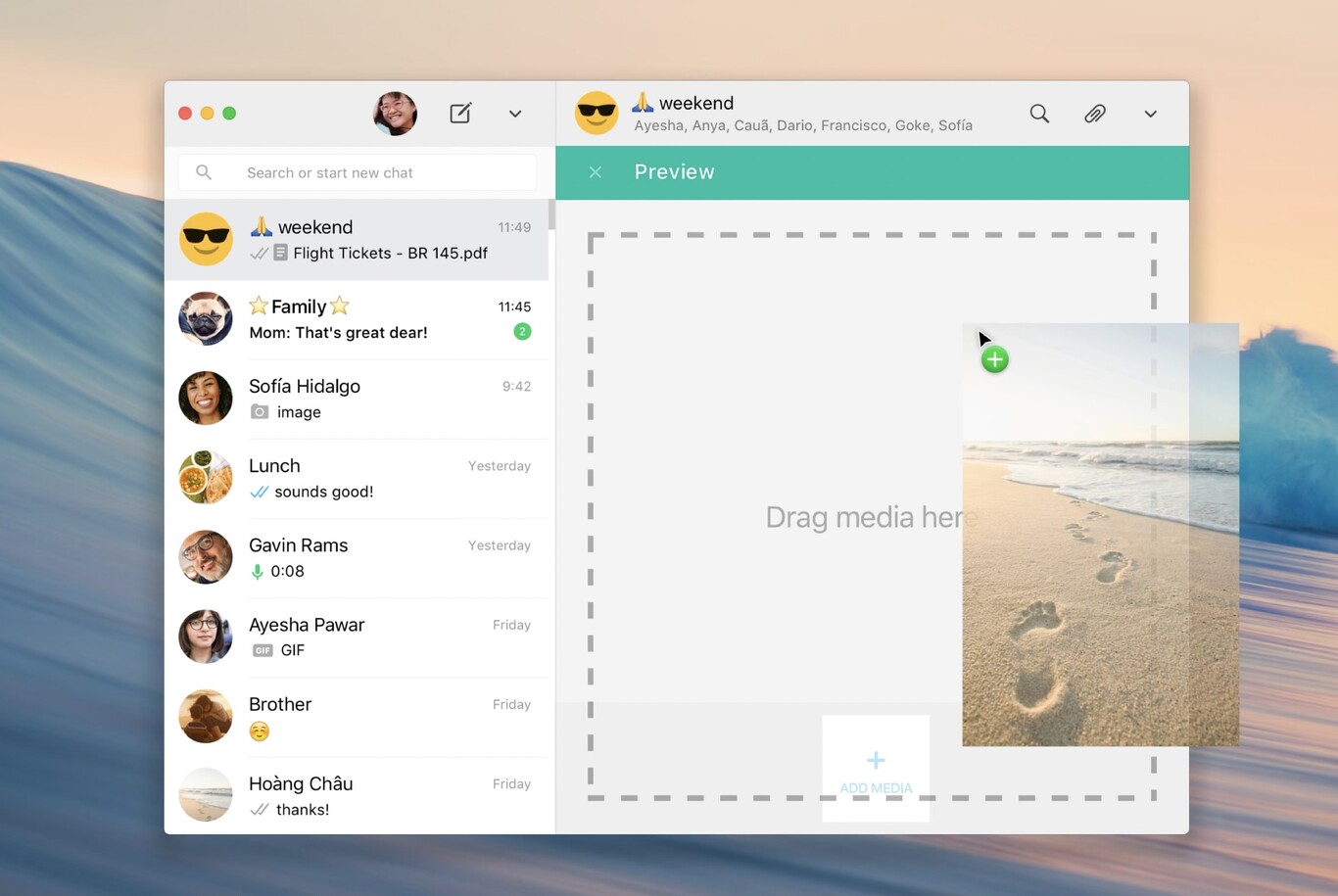Click the PDF document icon in weekend preview

tap(280, 253)
